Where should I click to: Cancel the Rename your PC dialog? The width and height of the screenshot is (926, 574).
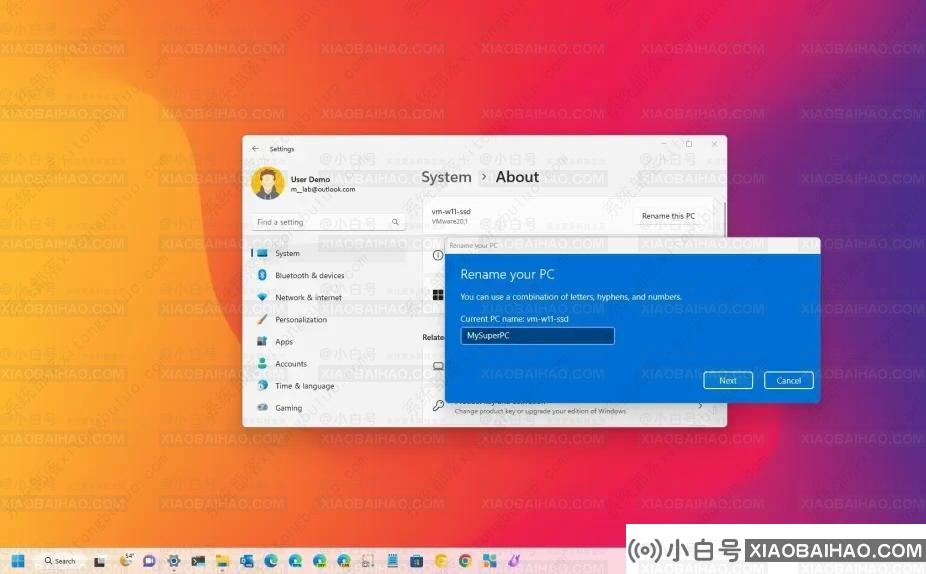tap(788, 380)
